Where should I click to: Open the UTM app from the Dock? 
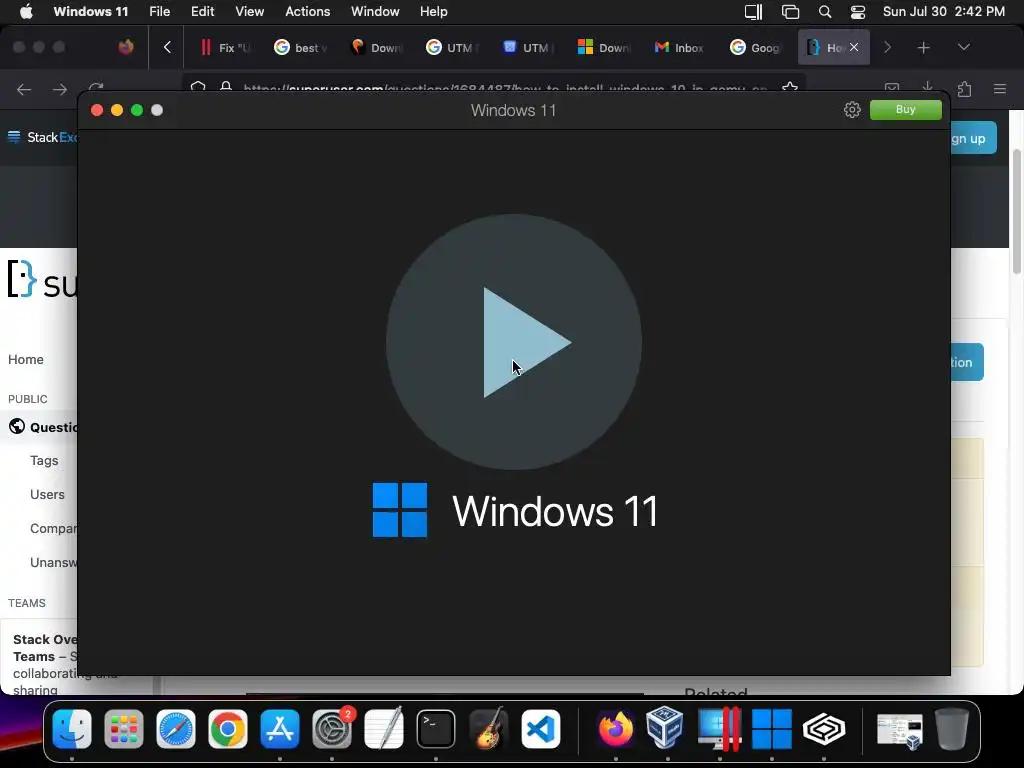824,729
